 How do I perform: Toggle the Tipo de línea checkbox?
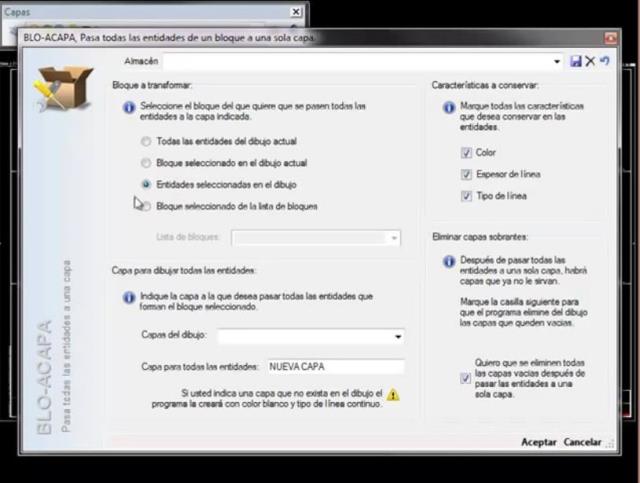pyautogui.click(x=466, y=196)
